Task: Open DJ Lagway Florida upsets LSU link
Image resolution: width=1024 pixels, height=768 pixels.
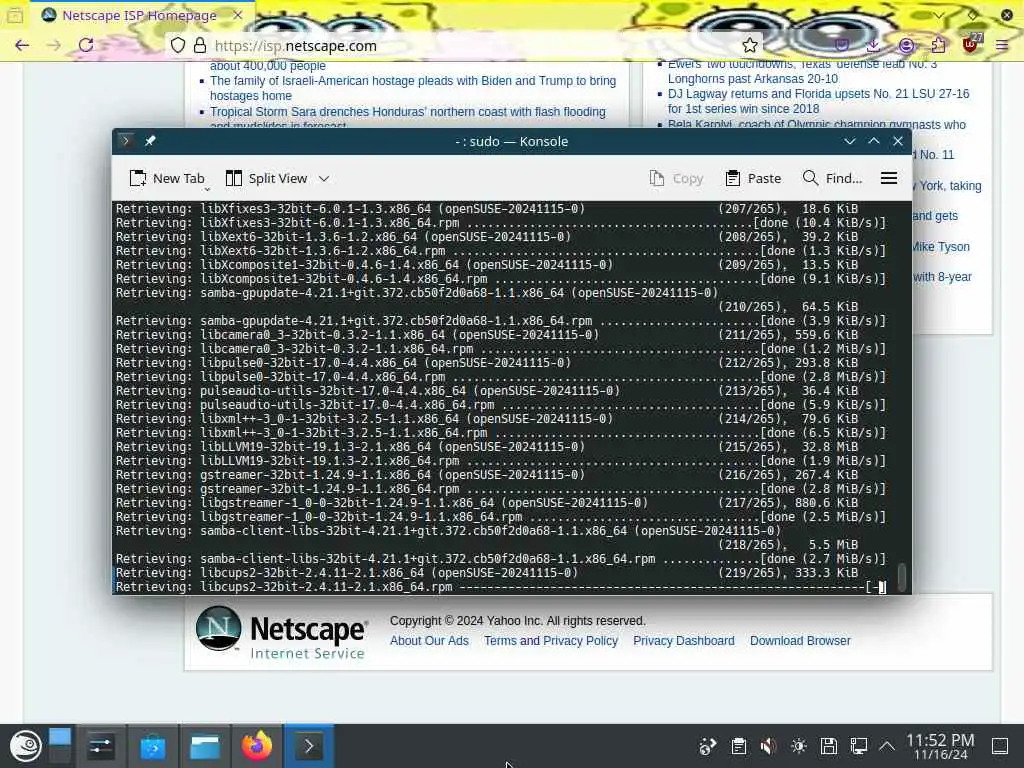Action: coord(818,101)
